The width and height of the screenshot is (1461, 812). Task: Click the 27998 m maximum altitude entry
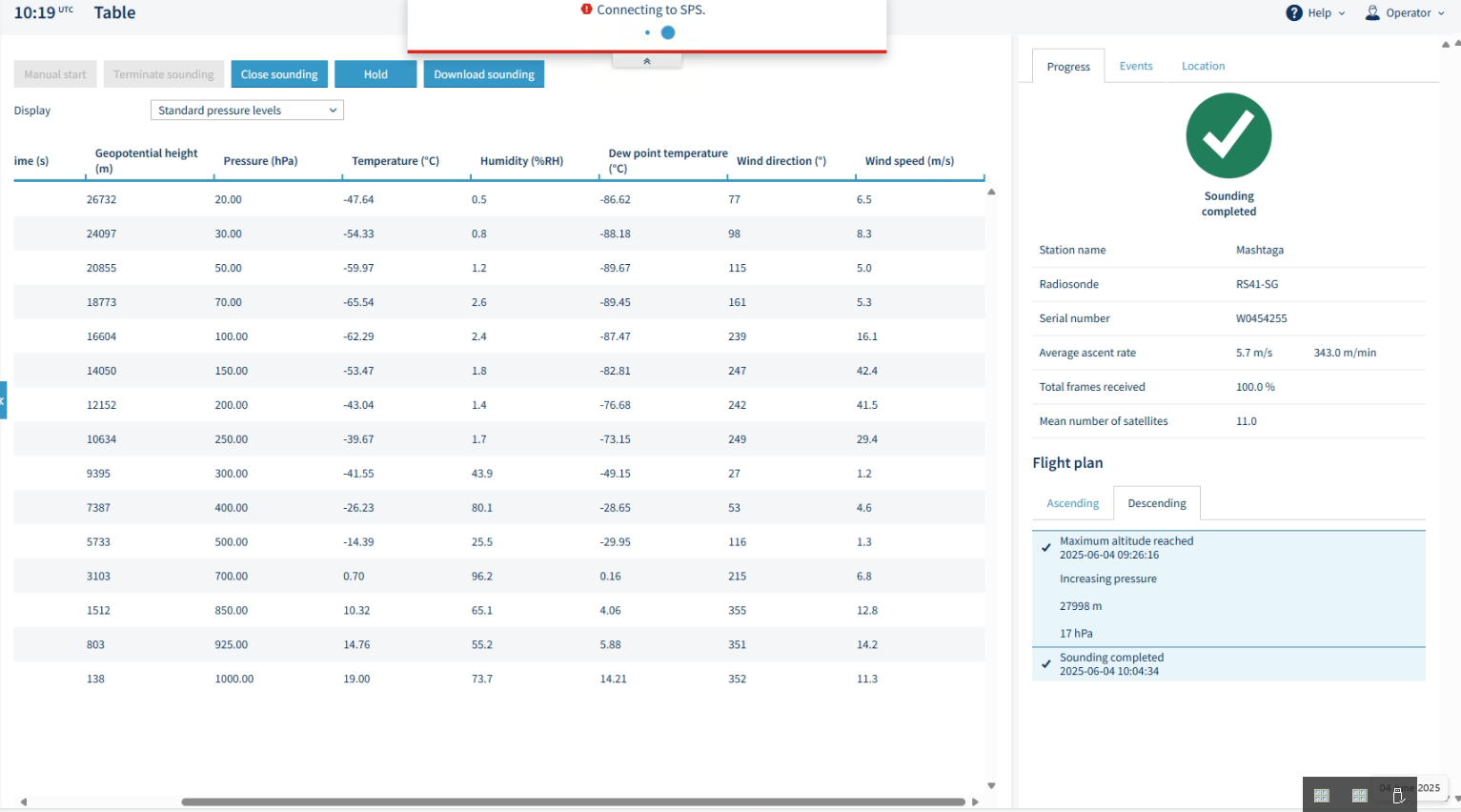point(1081,607)
